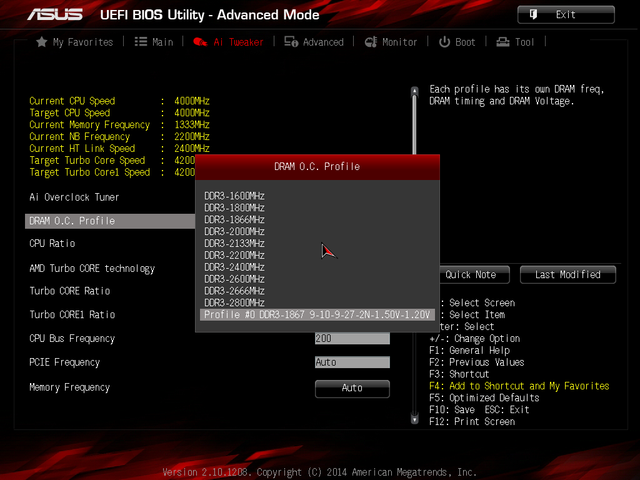Switch to the Main tab
This screenshot has width=640, height=480.
(x=154, y=42)
